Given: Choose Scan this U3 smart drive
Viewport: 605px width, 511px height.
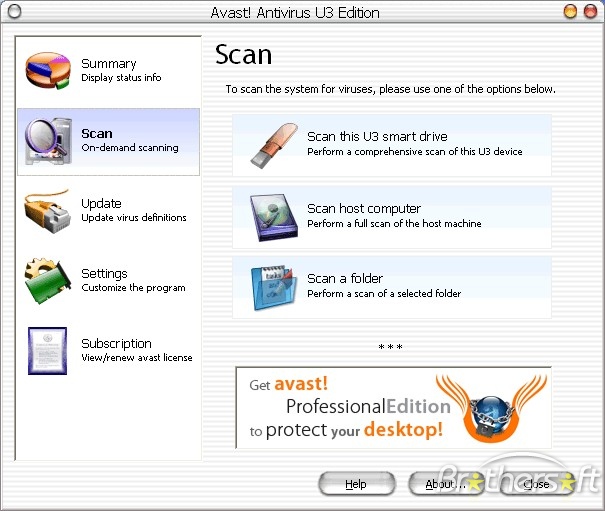Looking at the screenshot, I should tap(392, 146).
